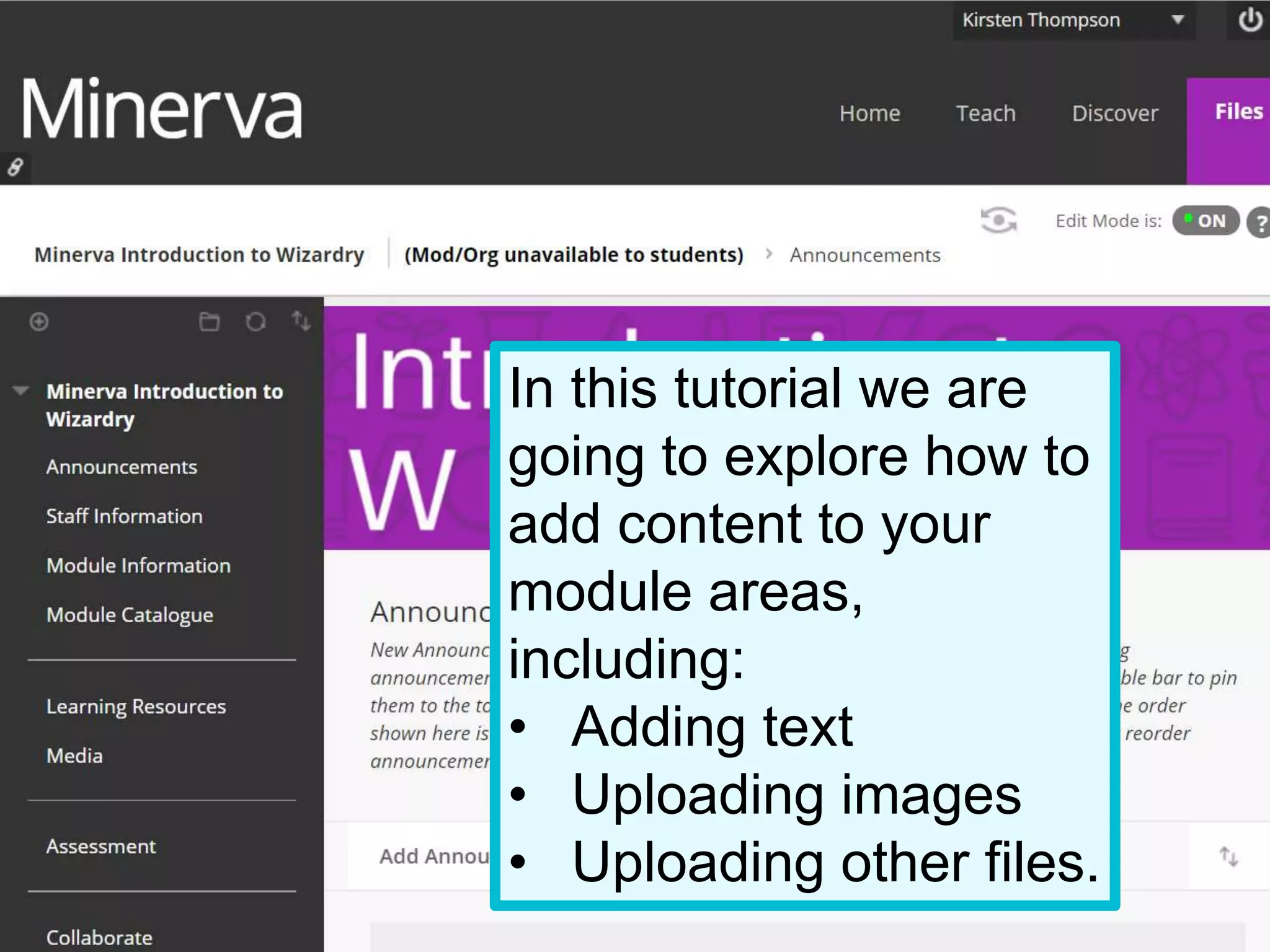Open Learning Resources in sidebar
This screenshot has height=952, width=1270.
point(136,707)
